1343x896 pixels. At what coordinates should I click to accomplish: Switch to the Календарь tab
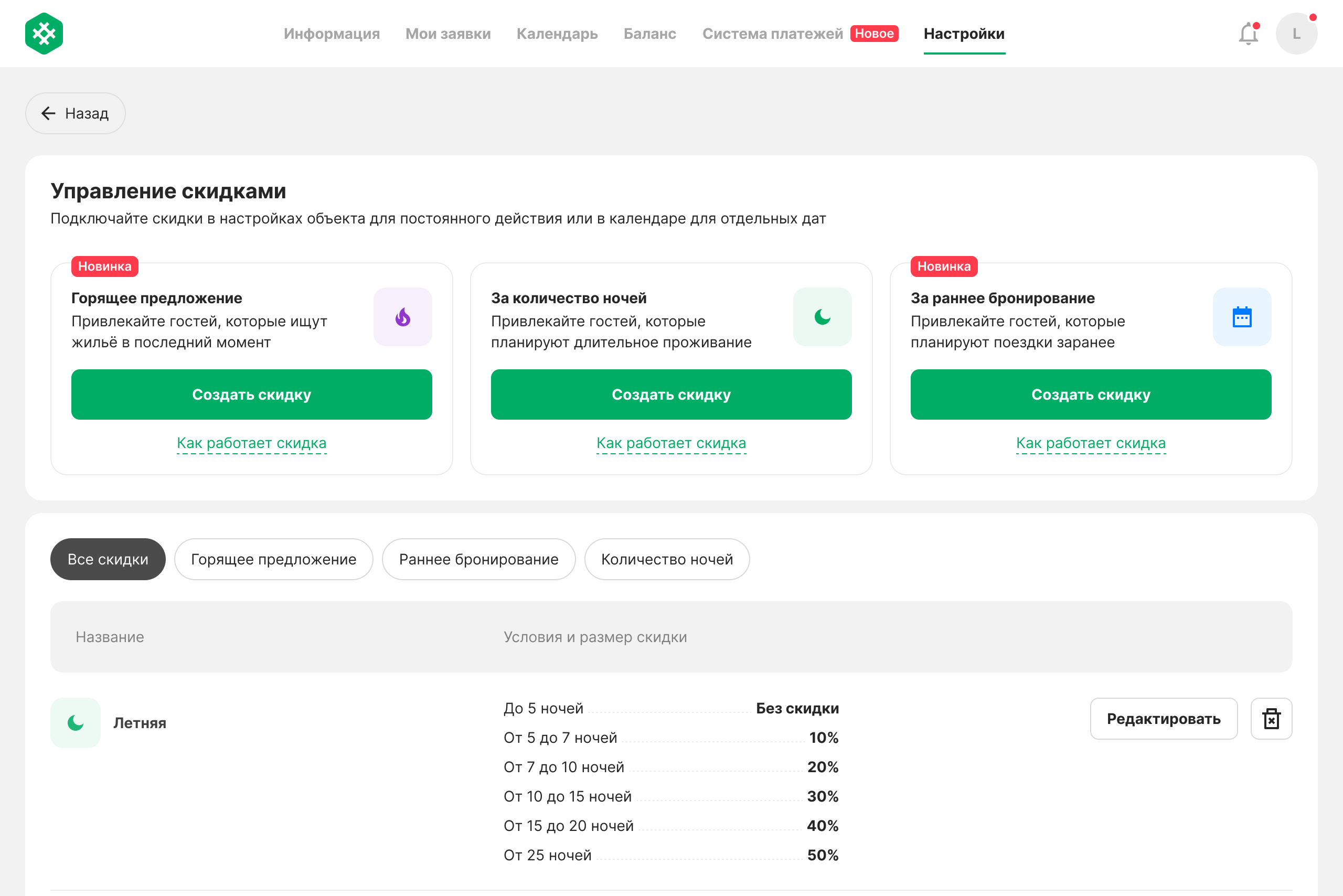557,34
